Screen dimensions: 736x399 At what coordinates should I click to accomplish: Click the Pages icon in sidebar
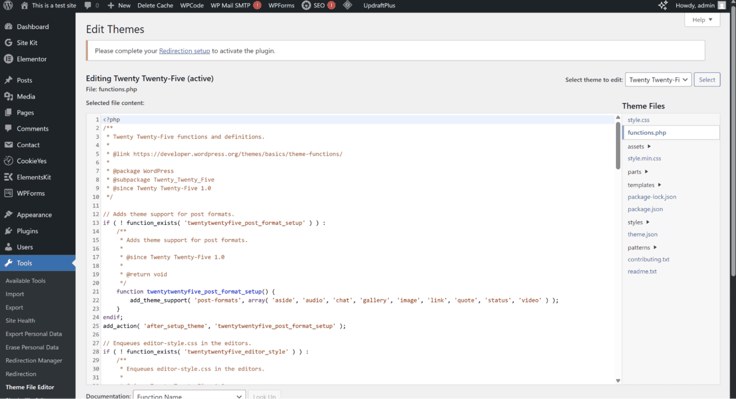pyautogui.click(x=8, y=113)
